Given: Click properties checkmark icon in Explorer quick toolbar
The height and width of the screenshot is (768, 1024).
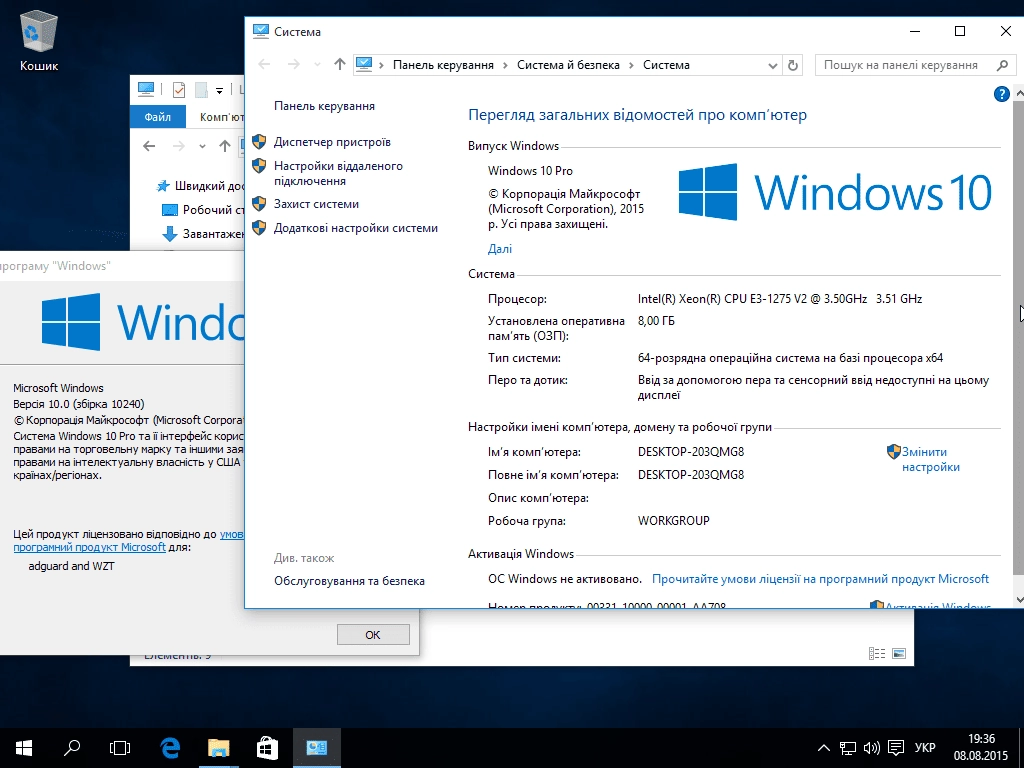Looking at the screenshot, I should (x=178, y=89).
